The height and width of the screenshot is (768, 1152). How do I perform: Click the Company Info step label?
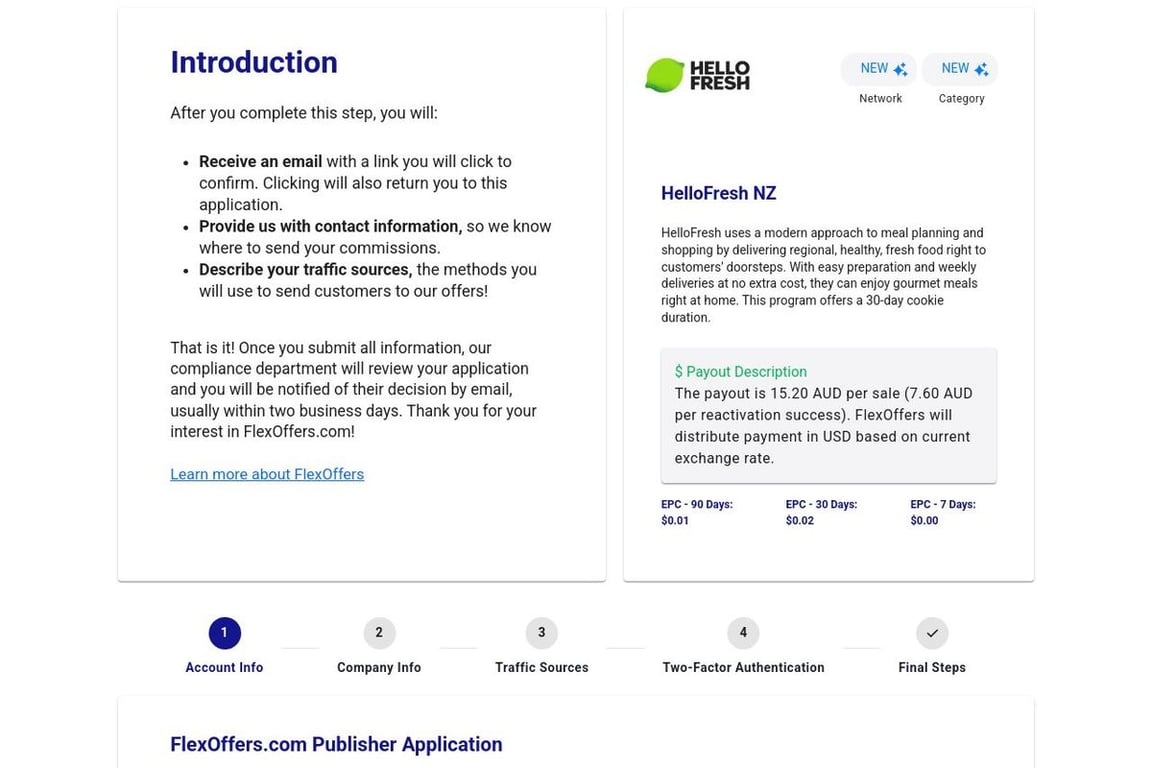[379, 667]
